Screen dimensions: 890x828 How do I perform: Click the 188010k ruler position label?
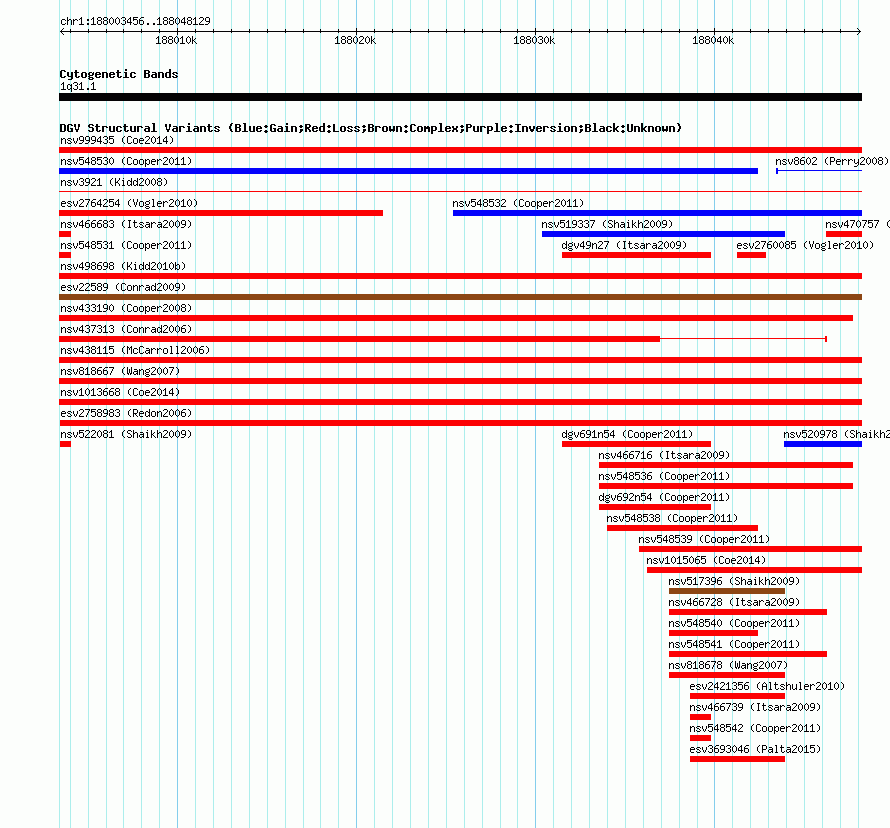point(176,40)
